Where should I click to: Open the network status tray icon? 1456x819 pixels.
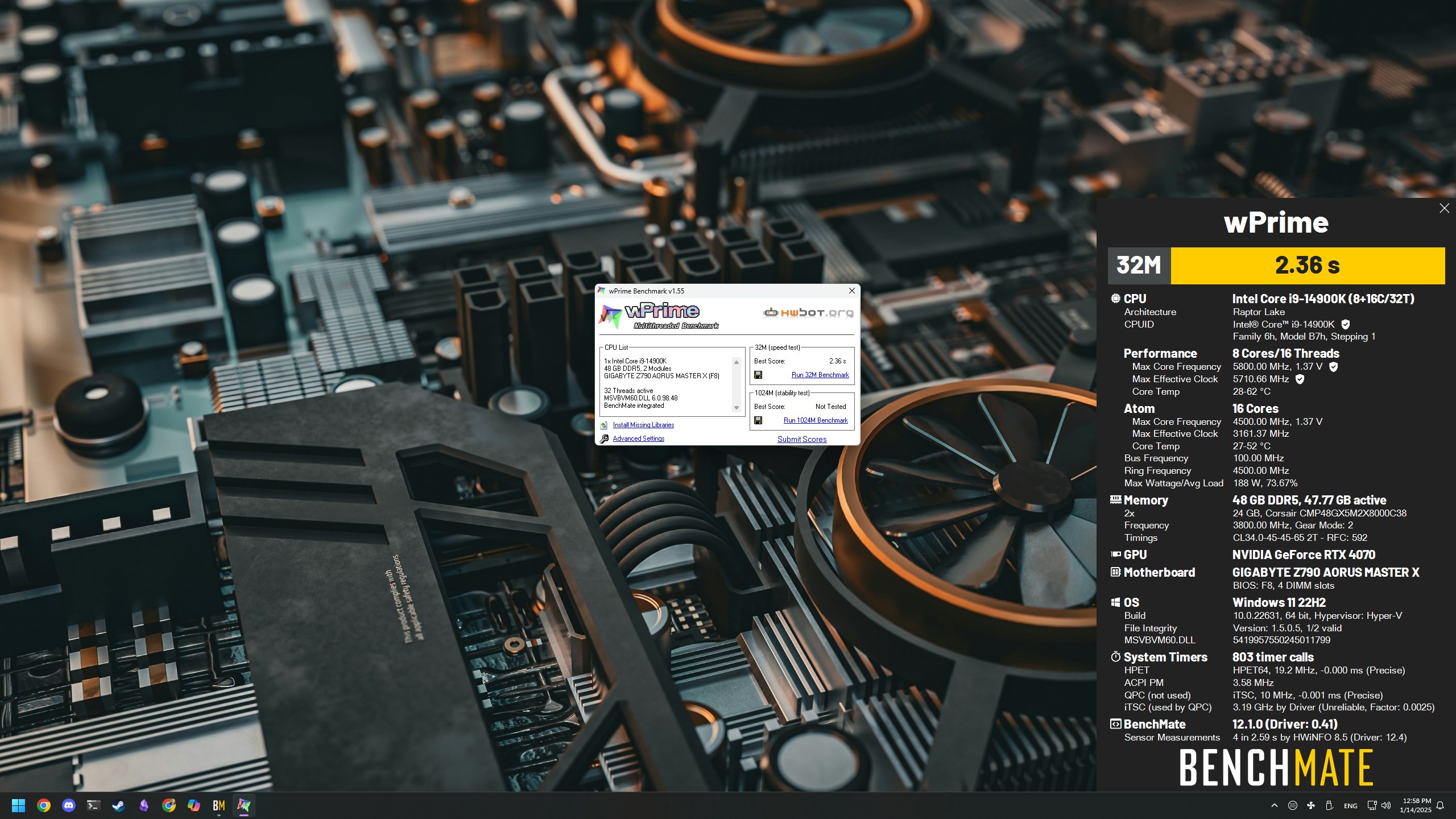[x=1372, y=805]
